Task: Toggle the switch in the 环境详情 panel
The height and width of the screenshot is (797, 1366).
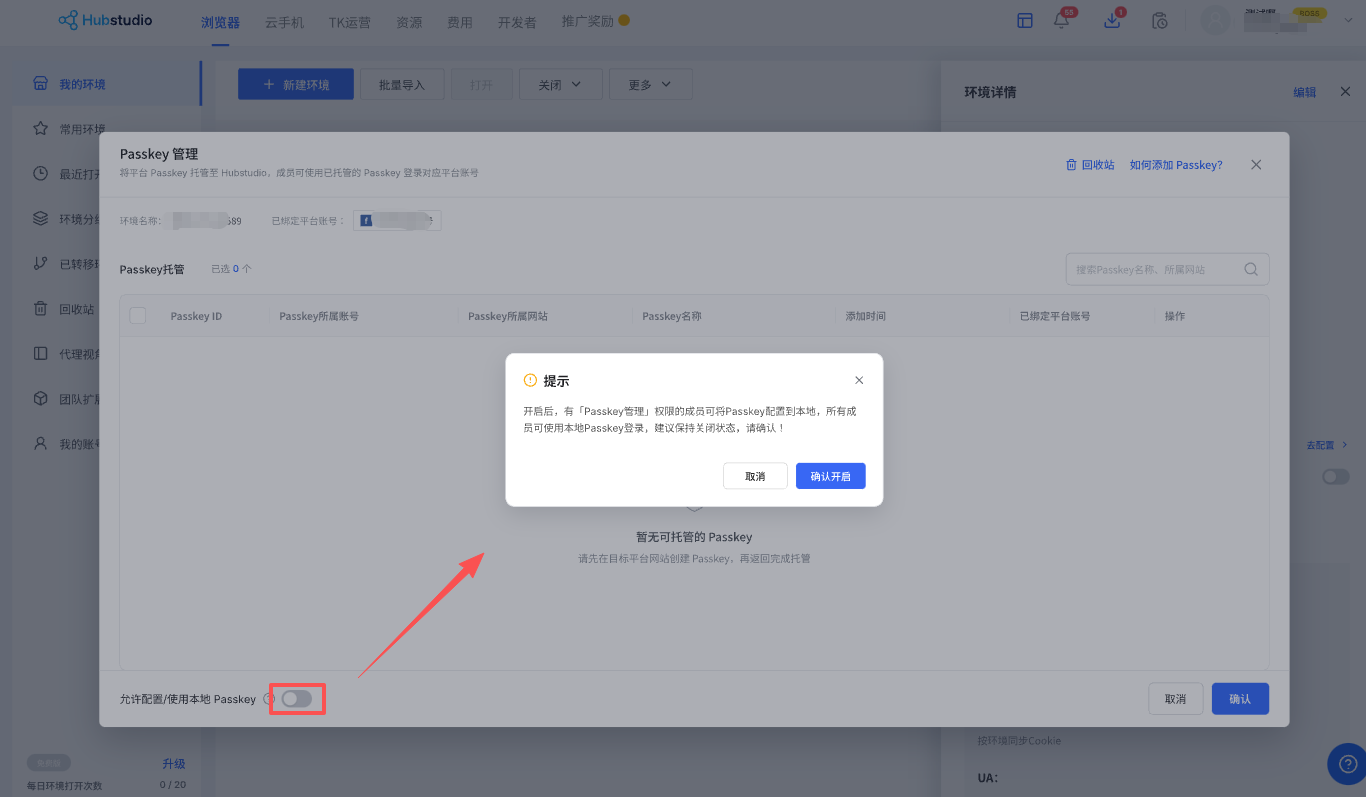Action: [1335, 477]
